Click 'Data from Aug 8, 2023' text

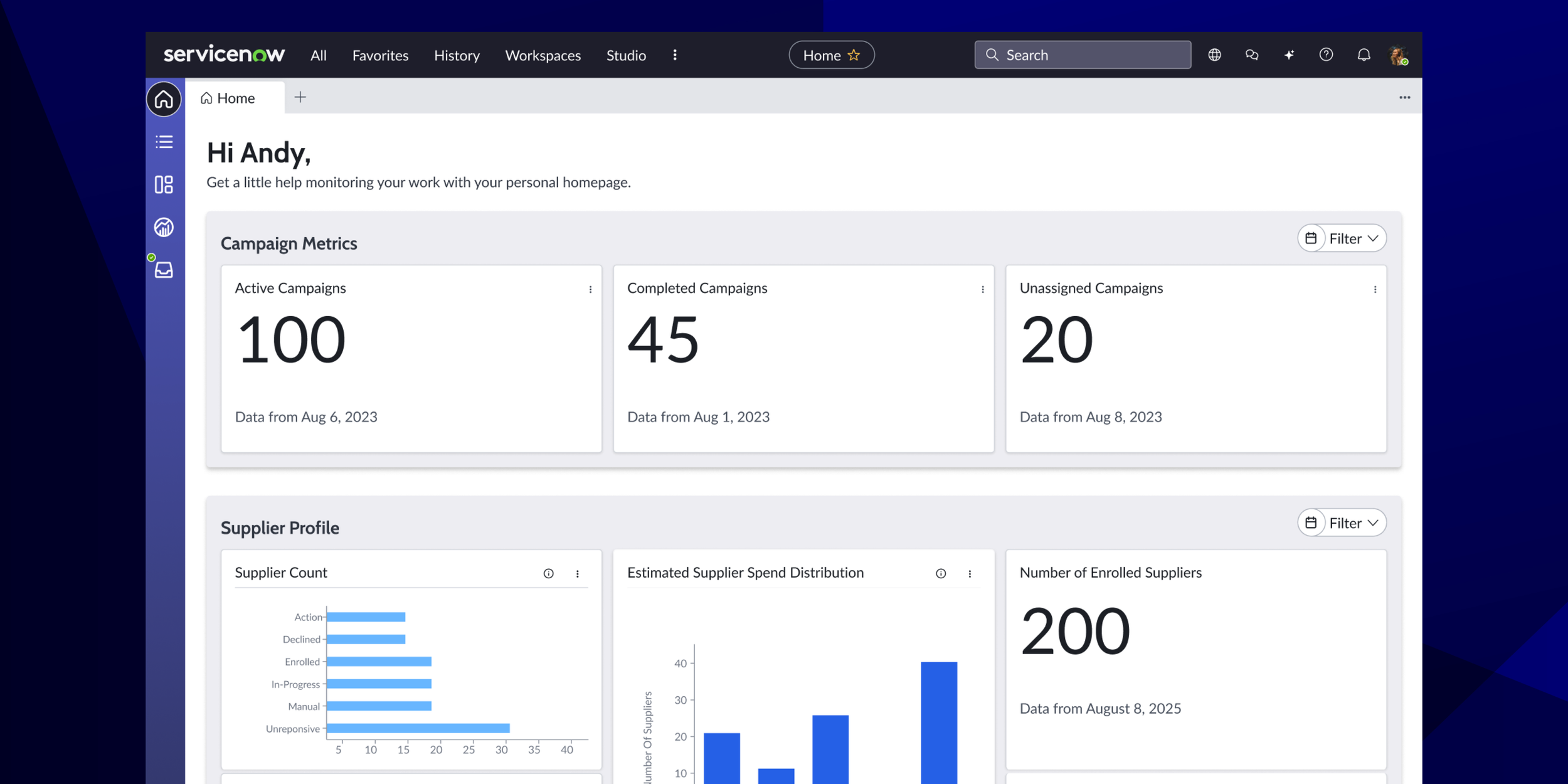[1091, 417]
